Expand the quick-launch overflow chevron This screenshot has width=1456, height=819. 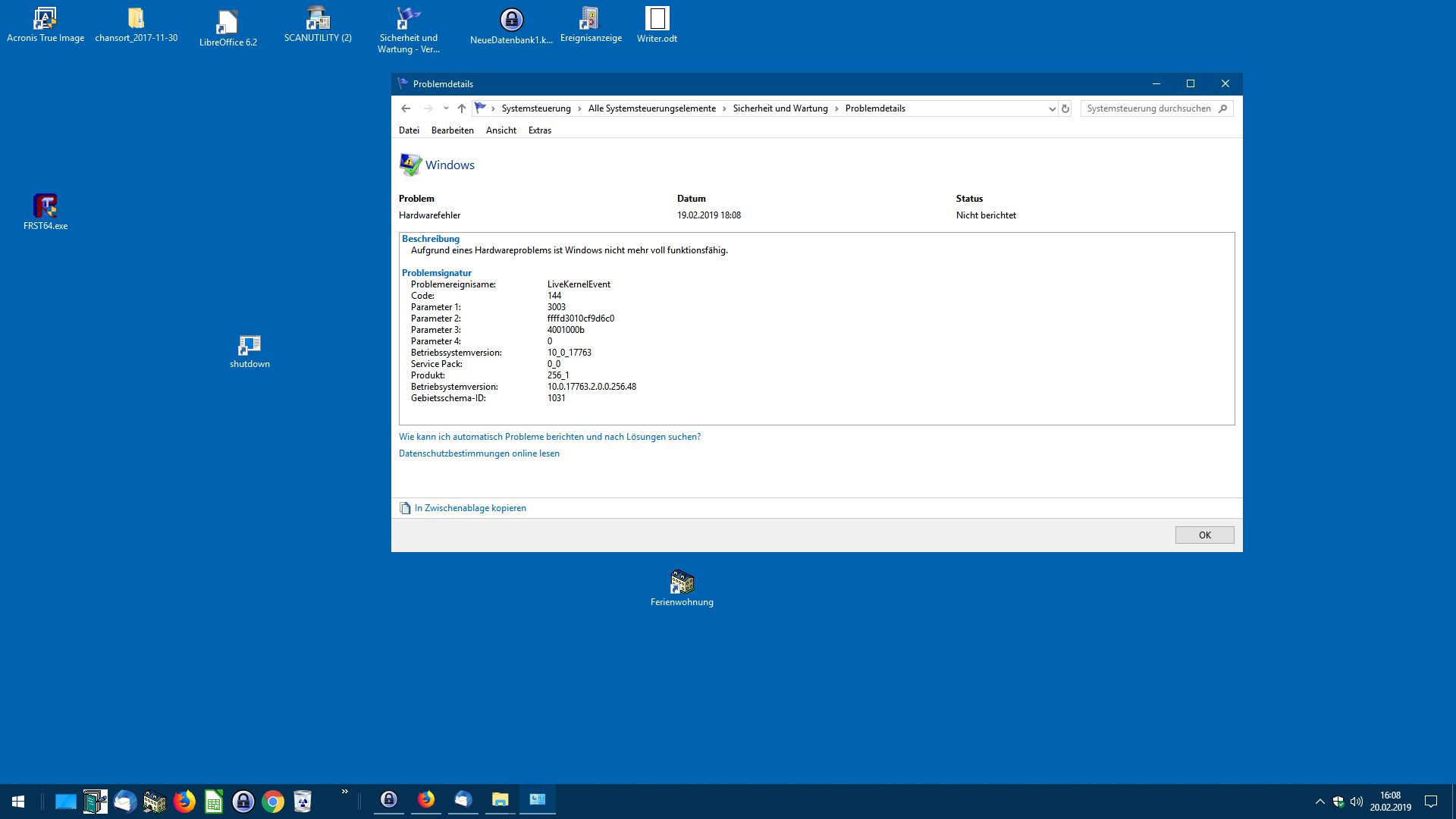pos(345,792)
